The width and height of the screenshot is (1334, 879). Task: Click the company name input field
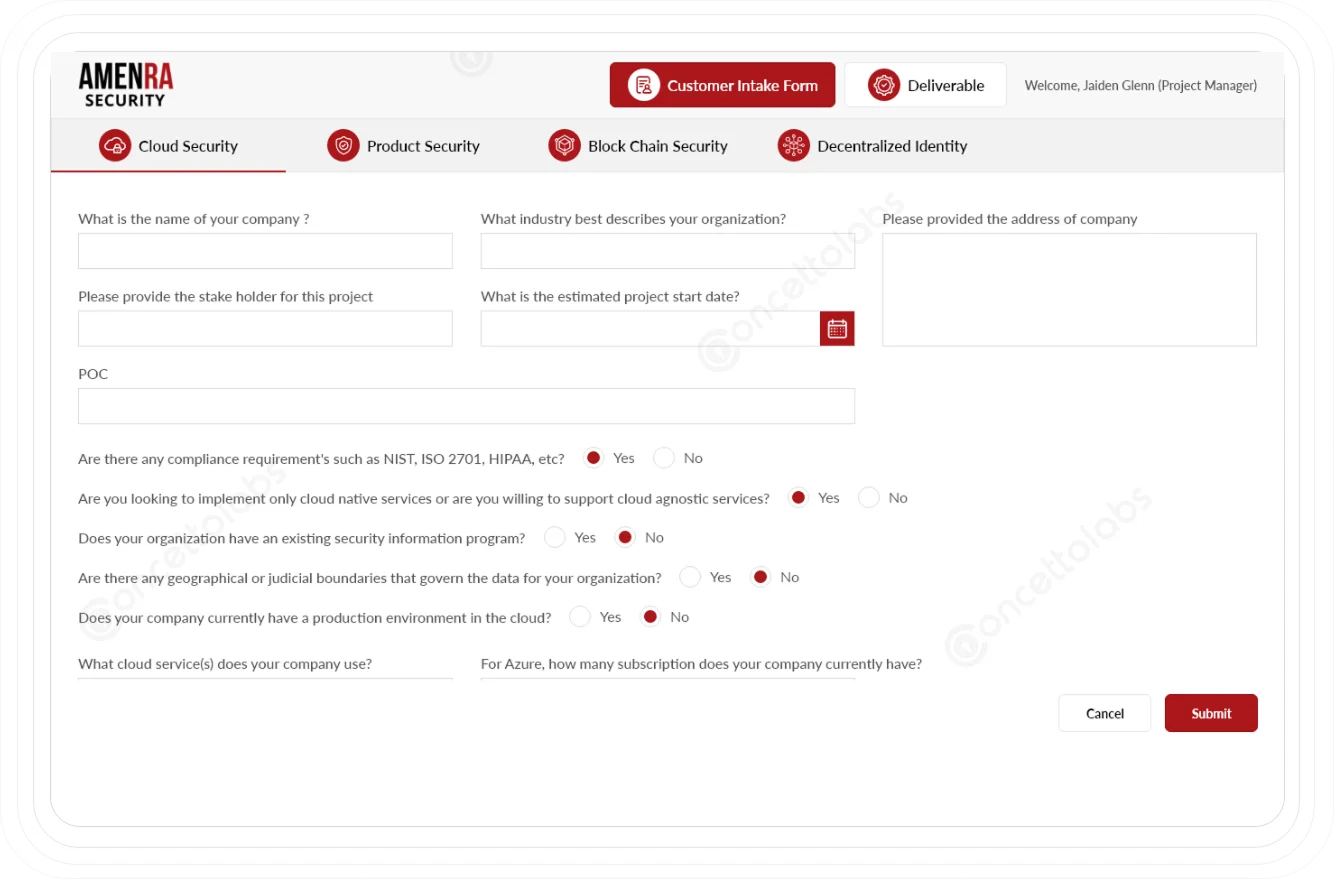click(x=265, y=250)
